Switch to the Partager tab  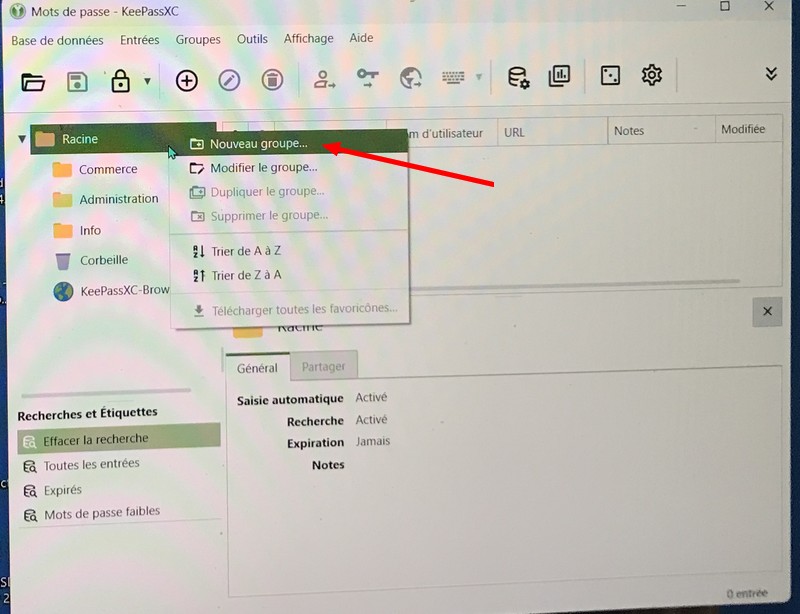click(323, 367)
